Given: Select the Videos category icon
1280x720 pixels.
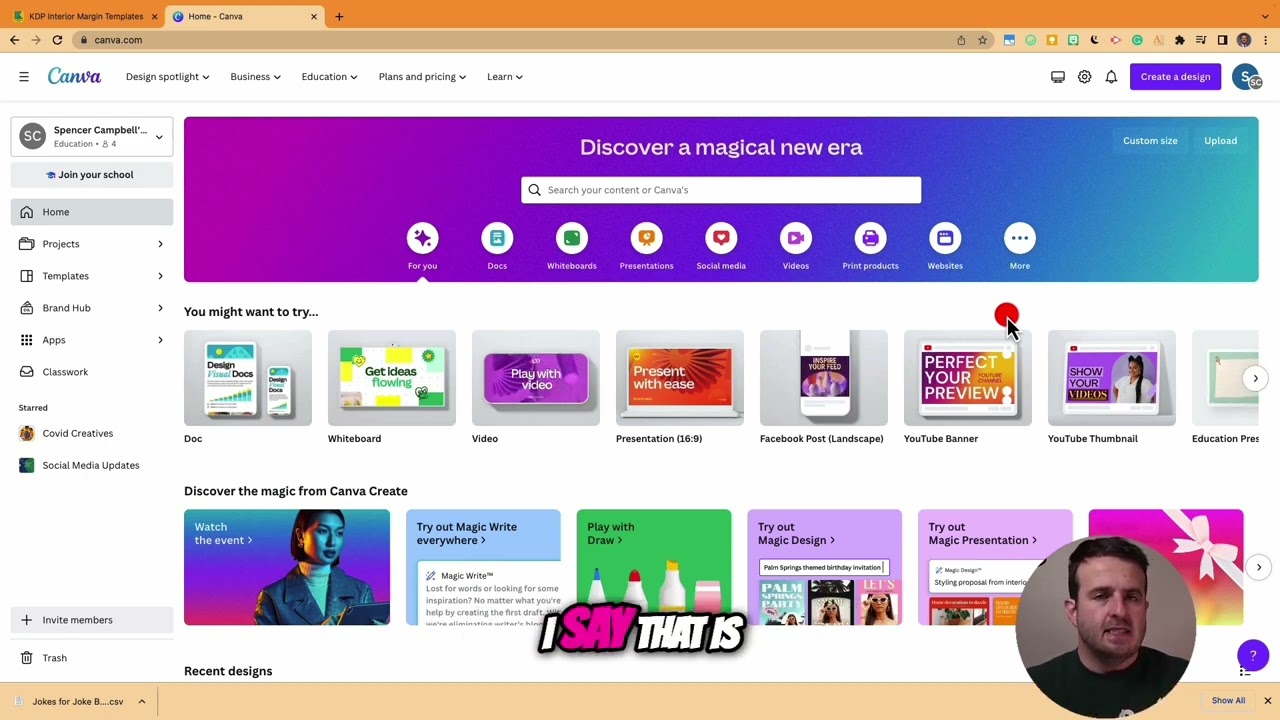Looking at the screenshot, I should pyautogui.click(x=796, y=238).
